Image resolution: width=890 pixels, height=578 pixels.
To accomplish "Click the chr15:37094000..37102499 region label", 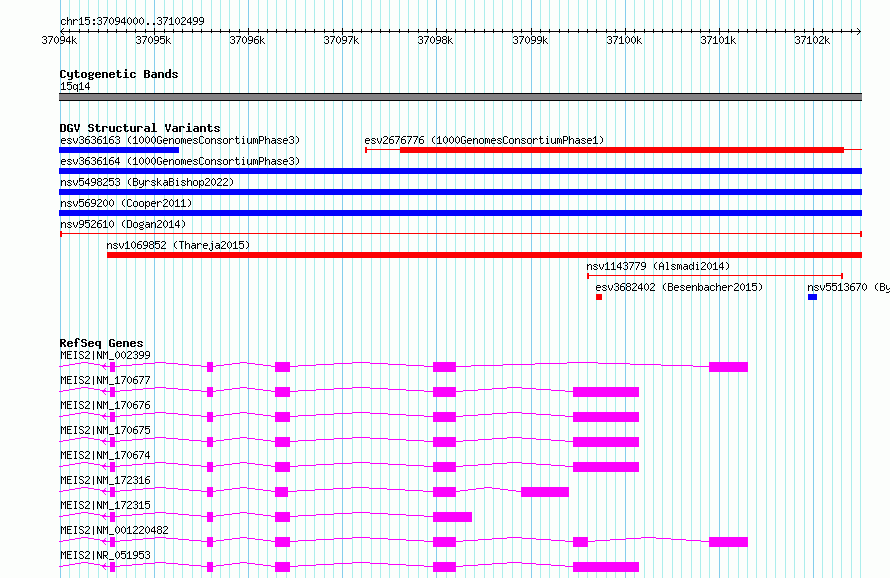I will 132,21.
